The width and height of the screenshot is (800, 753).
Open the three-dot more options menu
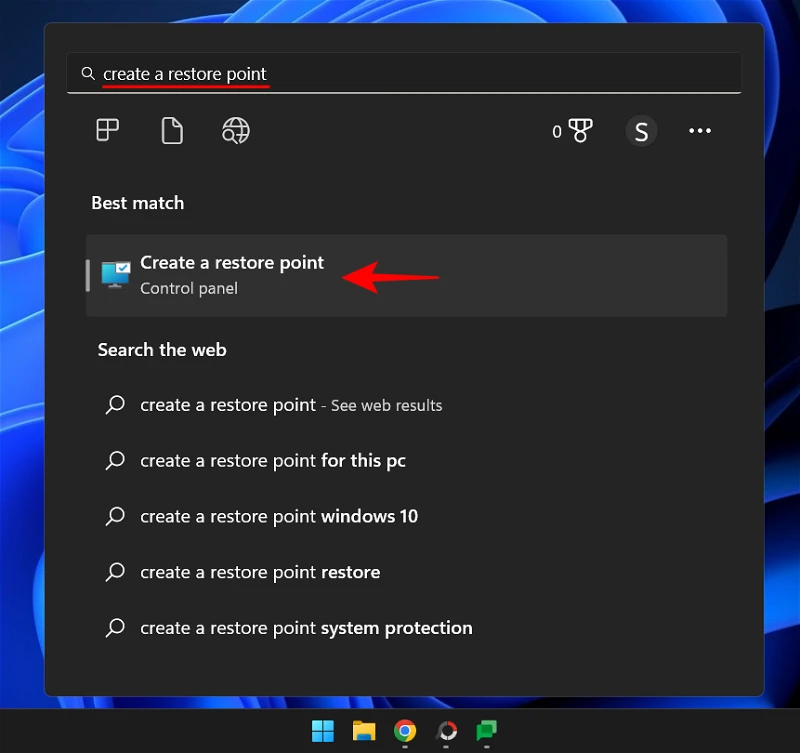[x=700, y=131]
